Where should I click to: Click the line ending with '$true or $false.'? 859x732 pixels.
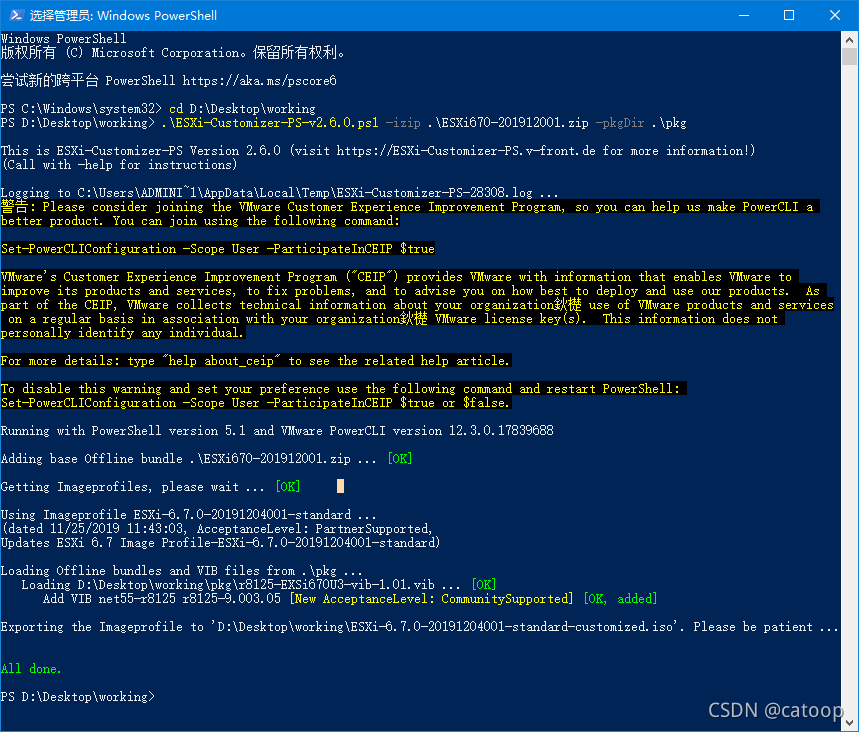[x=256, y=403]
